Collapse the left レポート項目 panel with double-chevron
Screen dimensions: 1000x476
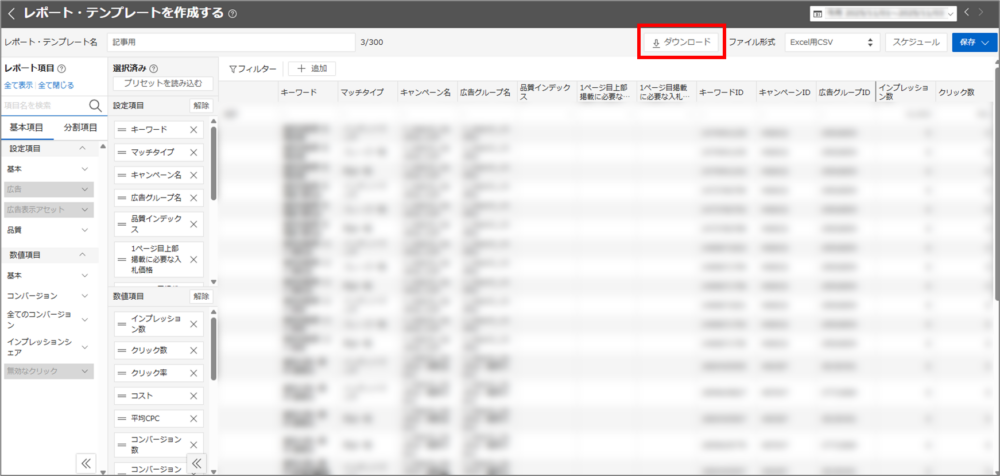tap(86, 462)
